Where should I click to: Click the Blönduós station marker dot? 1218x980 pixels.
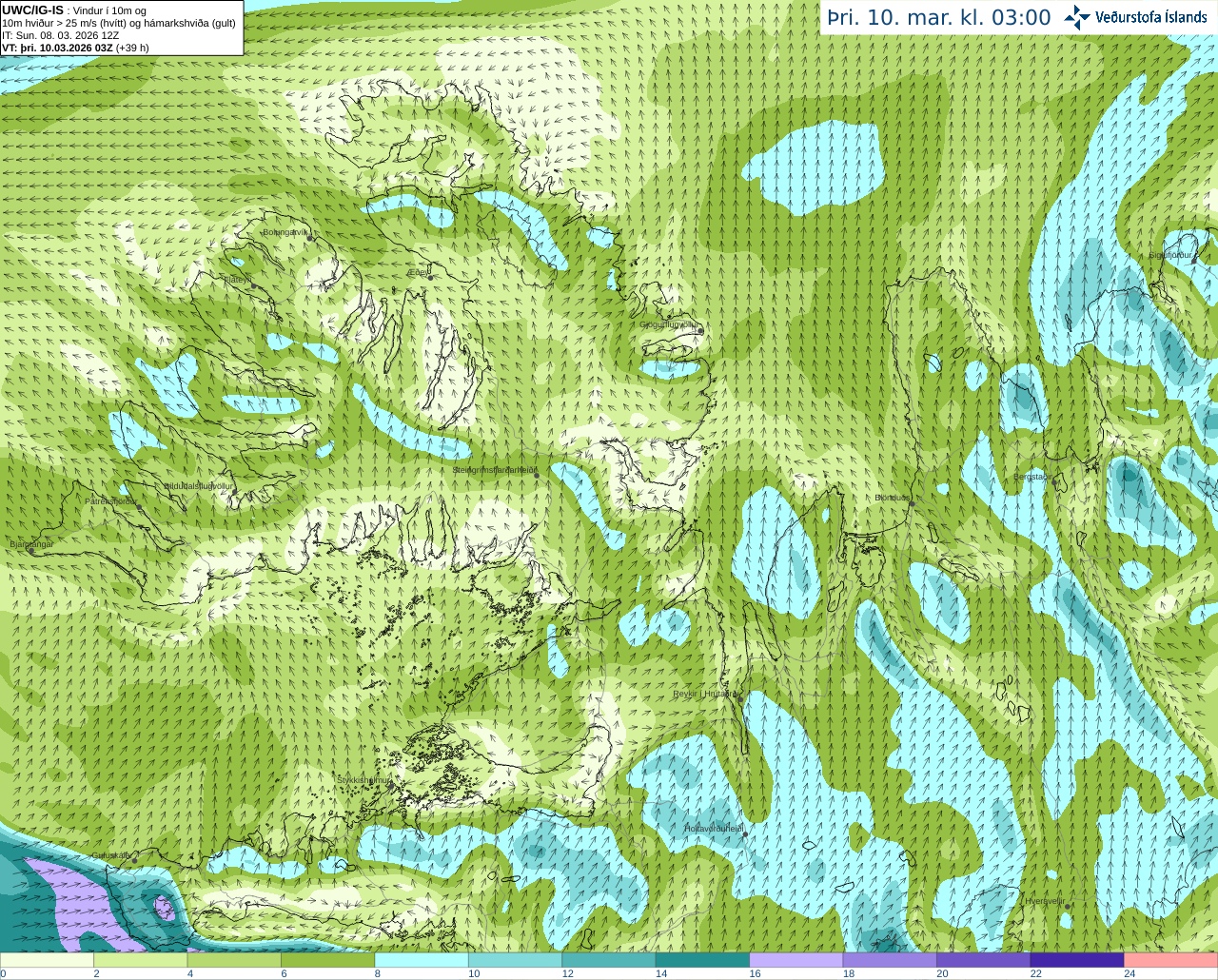click(x=912, y=504)
